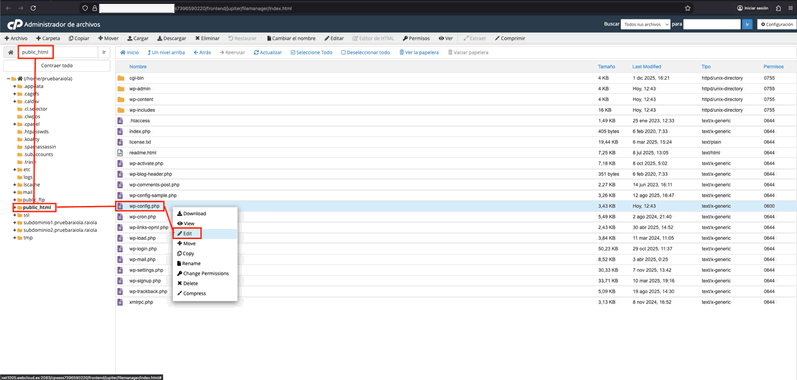The image size is (797, 380).
Task: Open Ver la papelera
Action: click(419, 52)
